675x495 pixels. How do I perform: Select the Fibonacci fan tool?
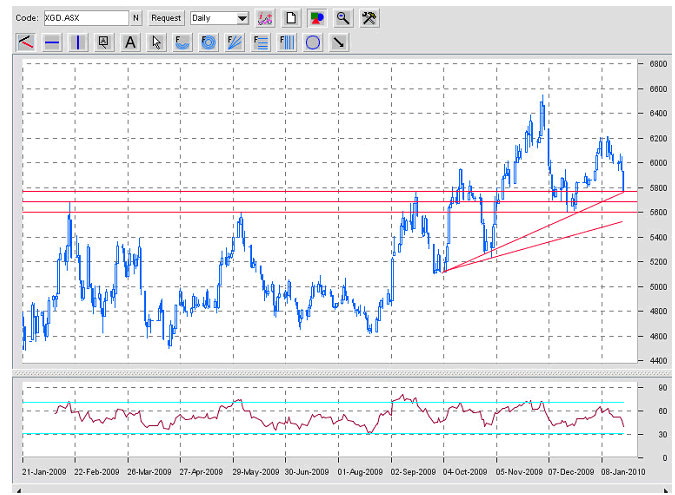[x=234, y=42]
